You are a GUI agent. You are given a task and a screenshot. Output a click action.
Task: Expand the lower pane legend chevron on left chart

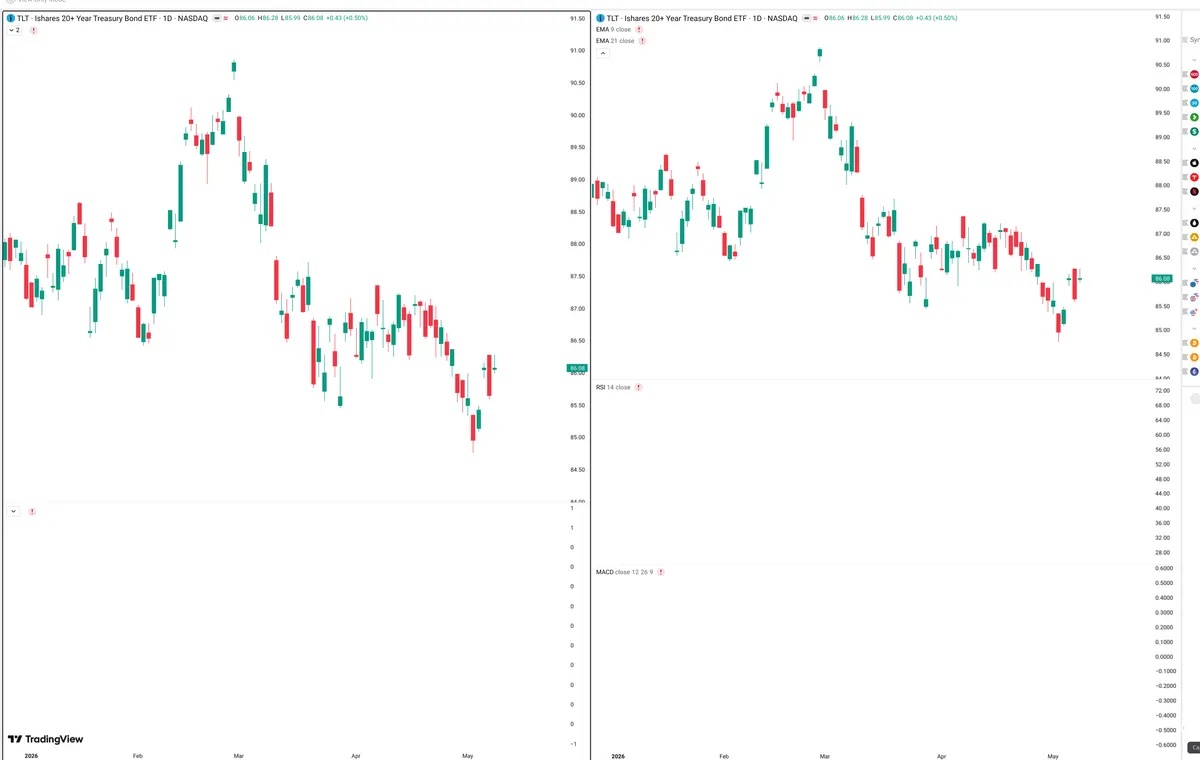[x=13, y=511]
